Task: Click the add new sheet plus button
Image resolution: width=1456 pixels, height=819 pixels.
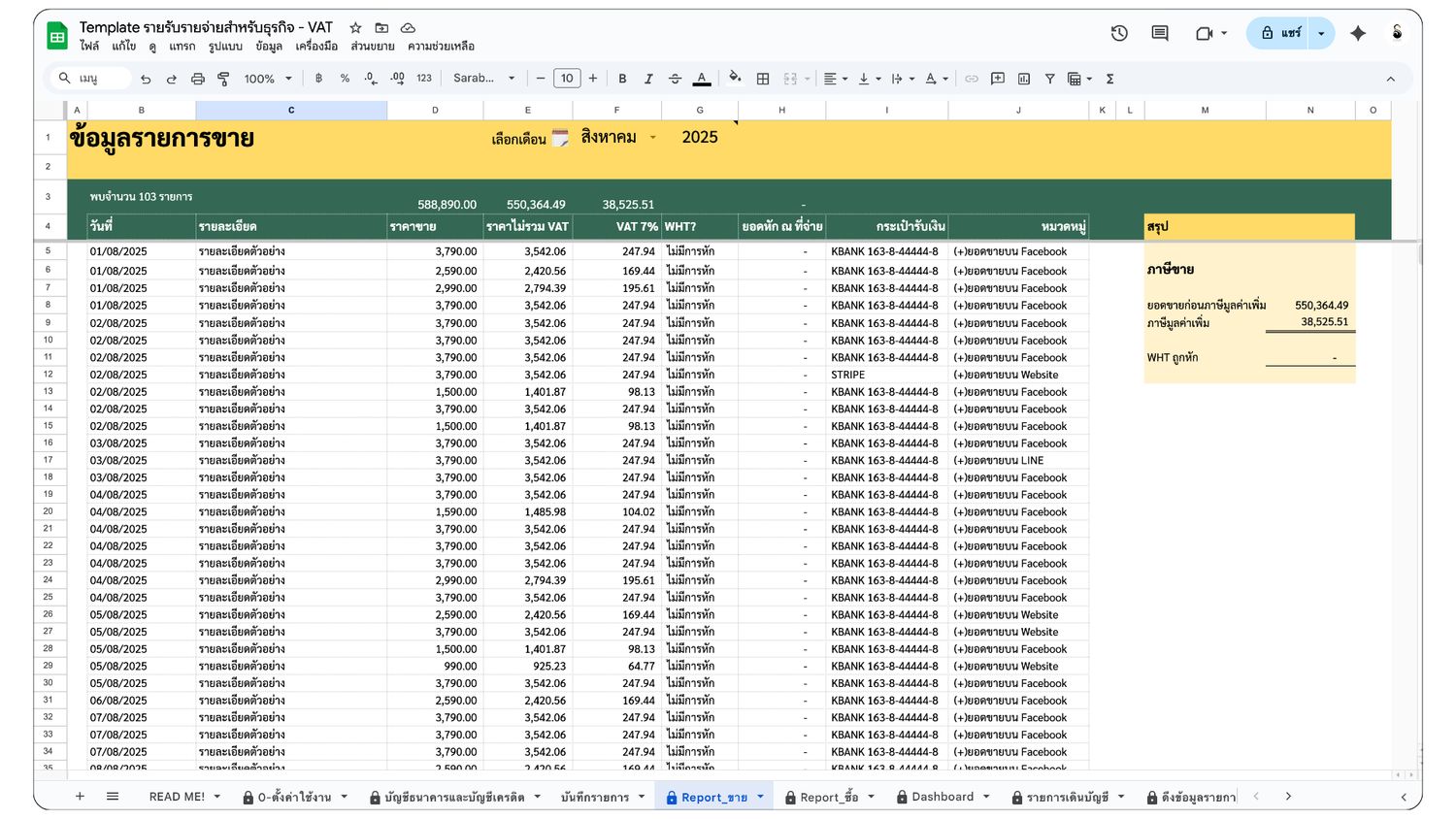Action: pyautogui.click(x=81, y=797)
